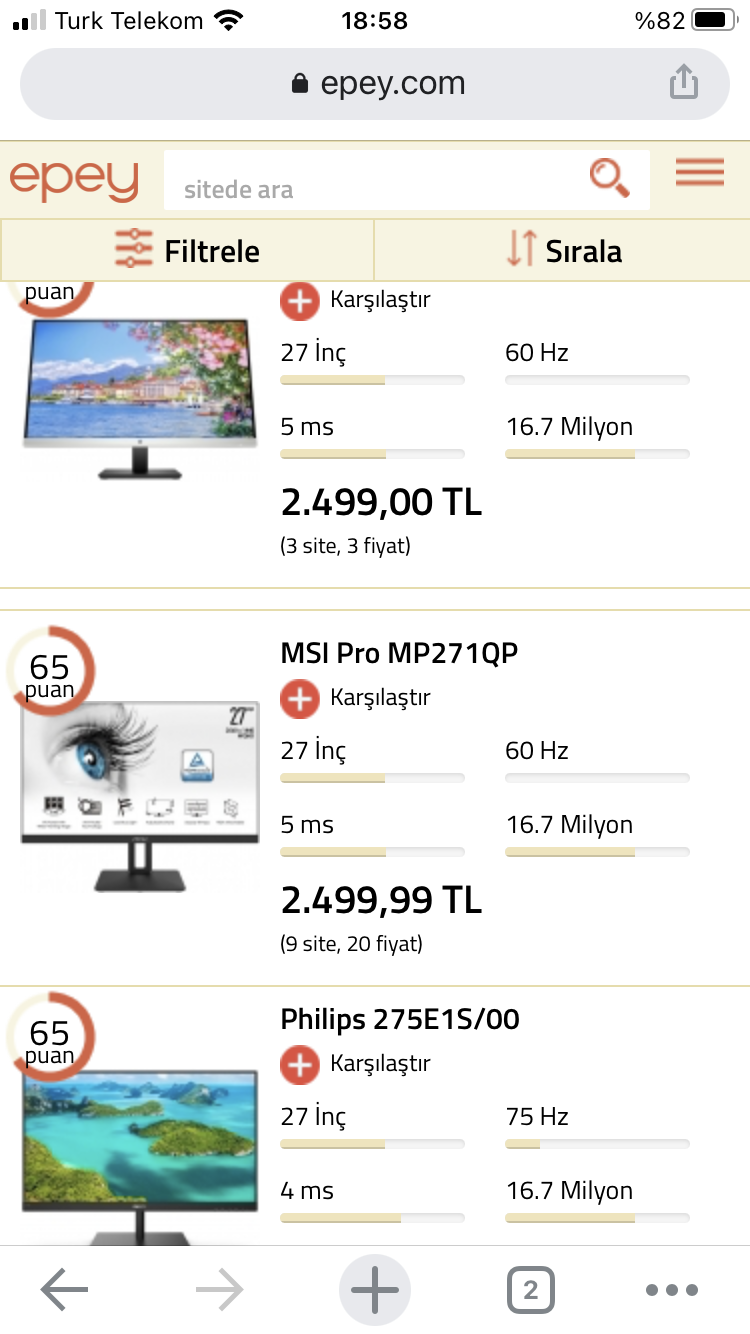Open the Philips 275E1S/00 product title
Viewport: 750px width, 1334px height.
(400, 1019)
